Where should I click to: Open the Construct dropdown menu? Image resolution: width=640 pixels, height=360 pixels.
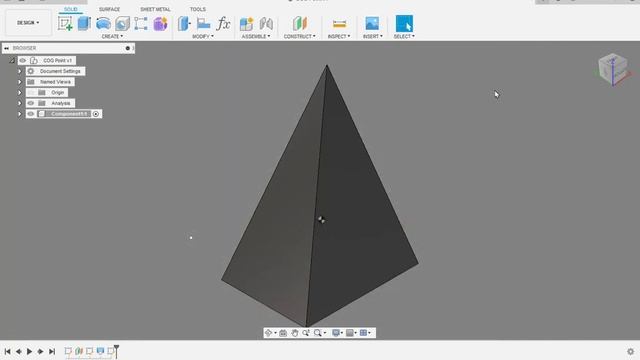[300, 36]
